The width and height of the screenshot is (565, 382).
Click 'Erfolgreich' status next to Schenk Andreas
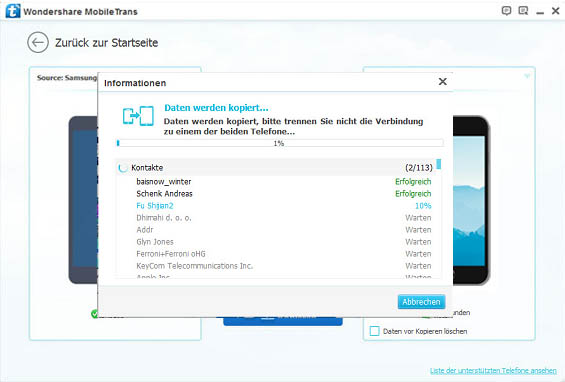coord(413,194)
